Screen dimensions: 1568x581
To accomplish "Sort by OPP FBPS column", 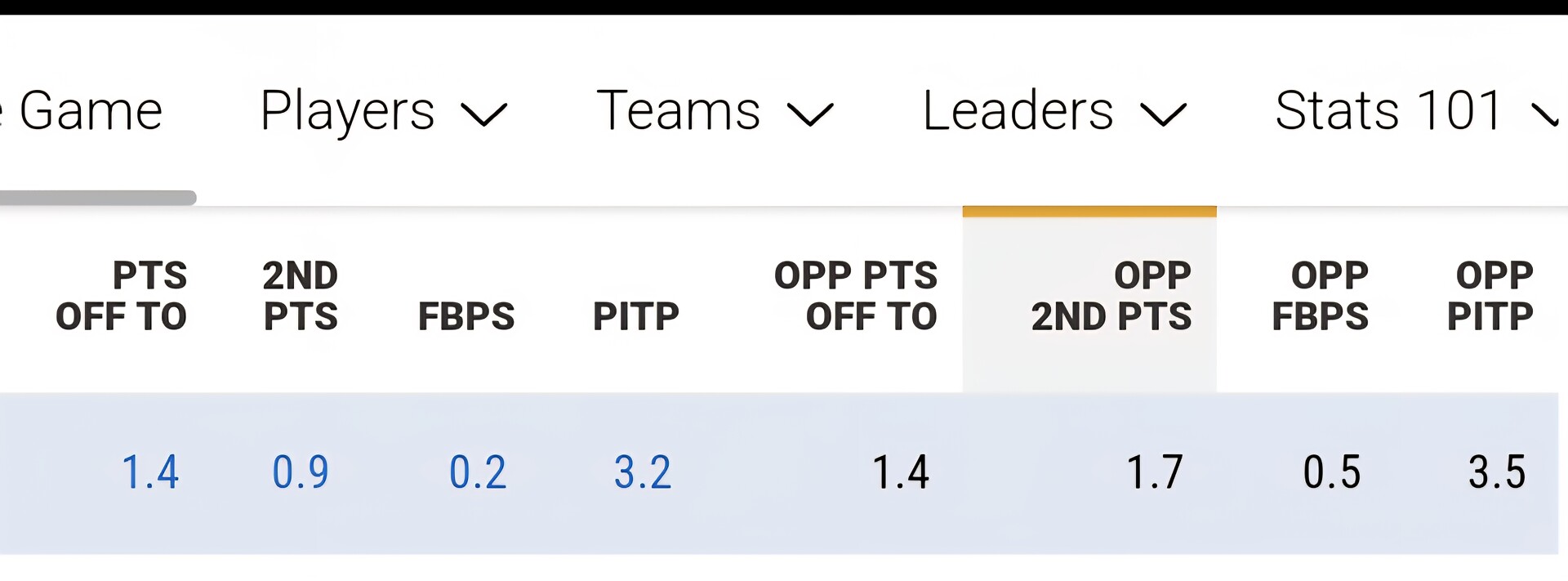I will click(1320, 296).
